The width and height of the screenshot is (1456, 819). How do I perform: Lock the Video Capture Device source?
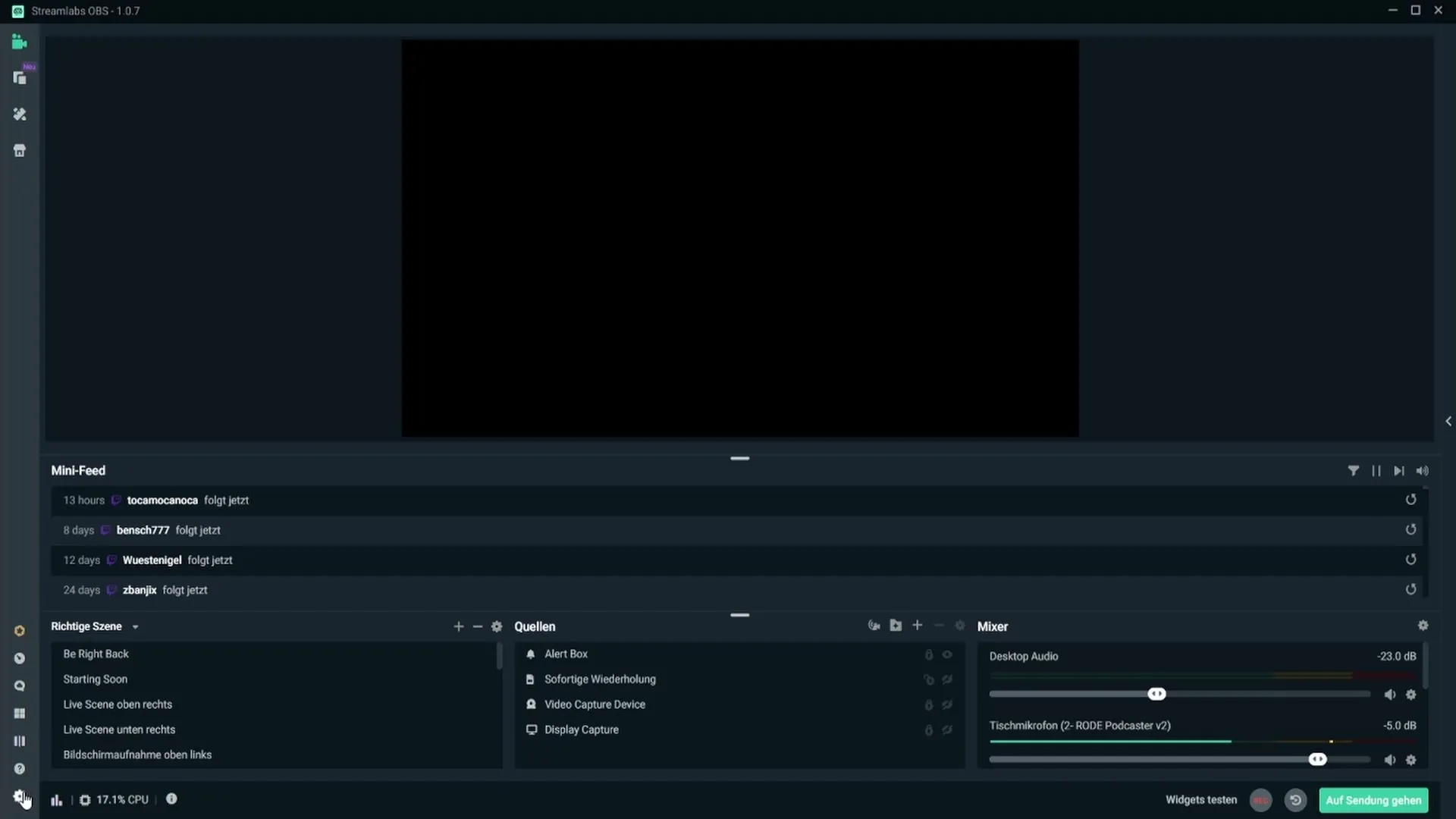pos(929,705)
